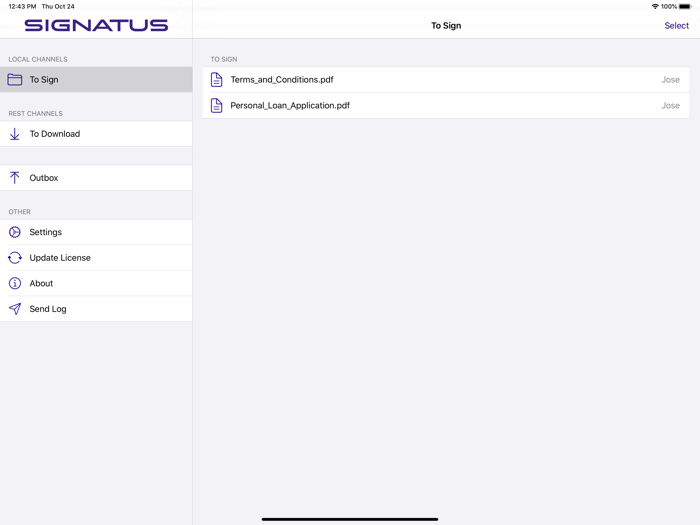Click the About info icon
The image size is (700, 525).
(x=15, y=283)
